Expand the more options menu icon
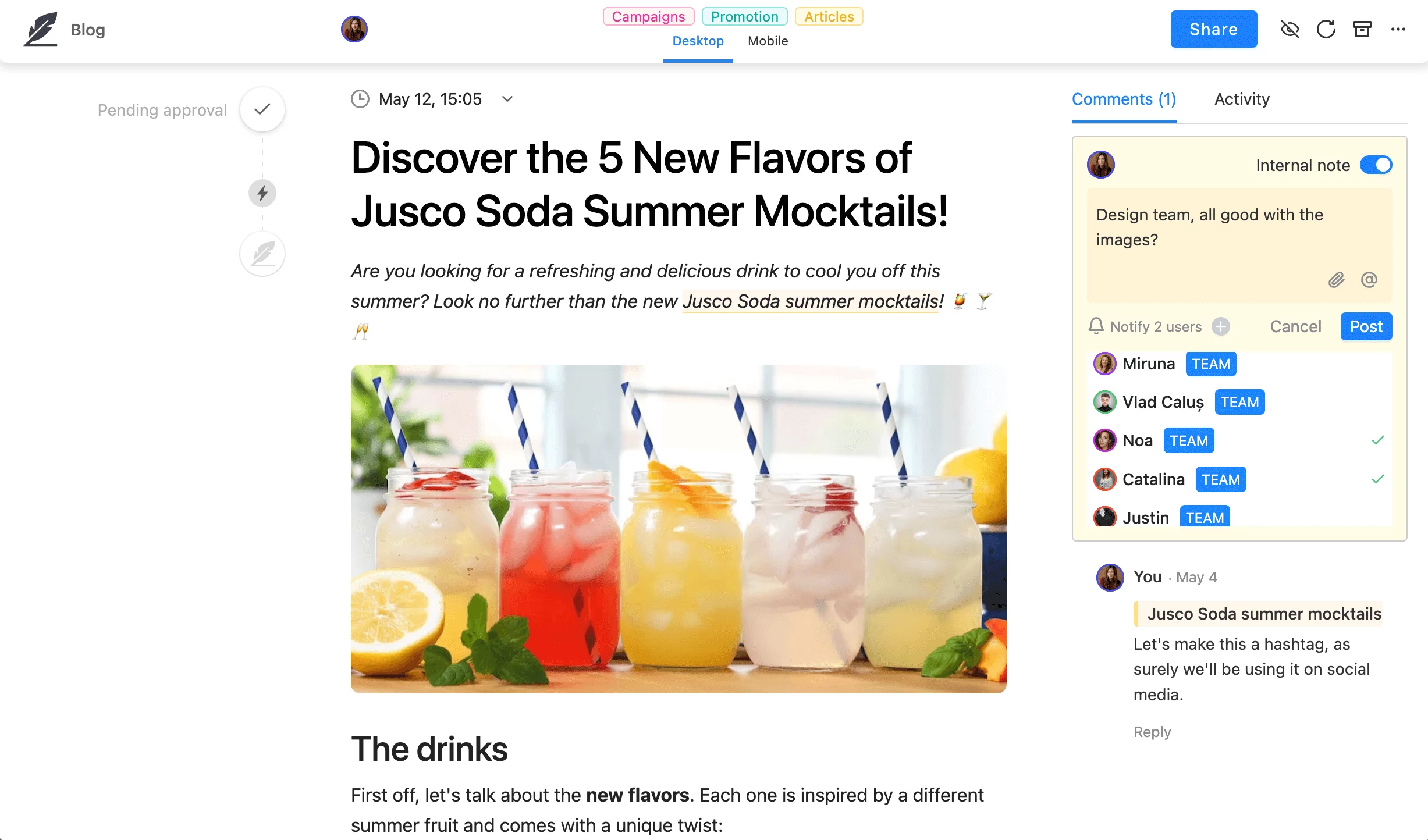The width and height of the screenshot is (1428, 840). (x=1398, y=29)
